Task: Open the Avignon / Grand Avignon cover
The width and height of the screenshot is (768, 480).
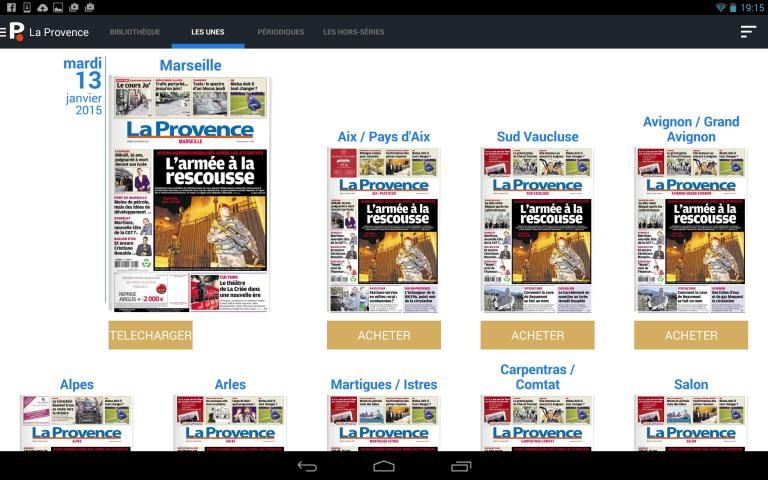Action: click(691, 230)
